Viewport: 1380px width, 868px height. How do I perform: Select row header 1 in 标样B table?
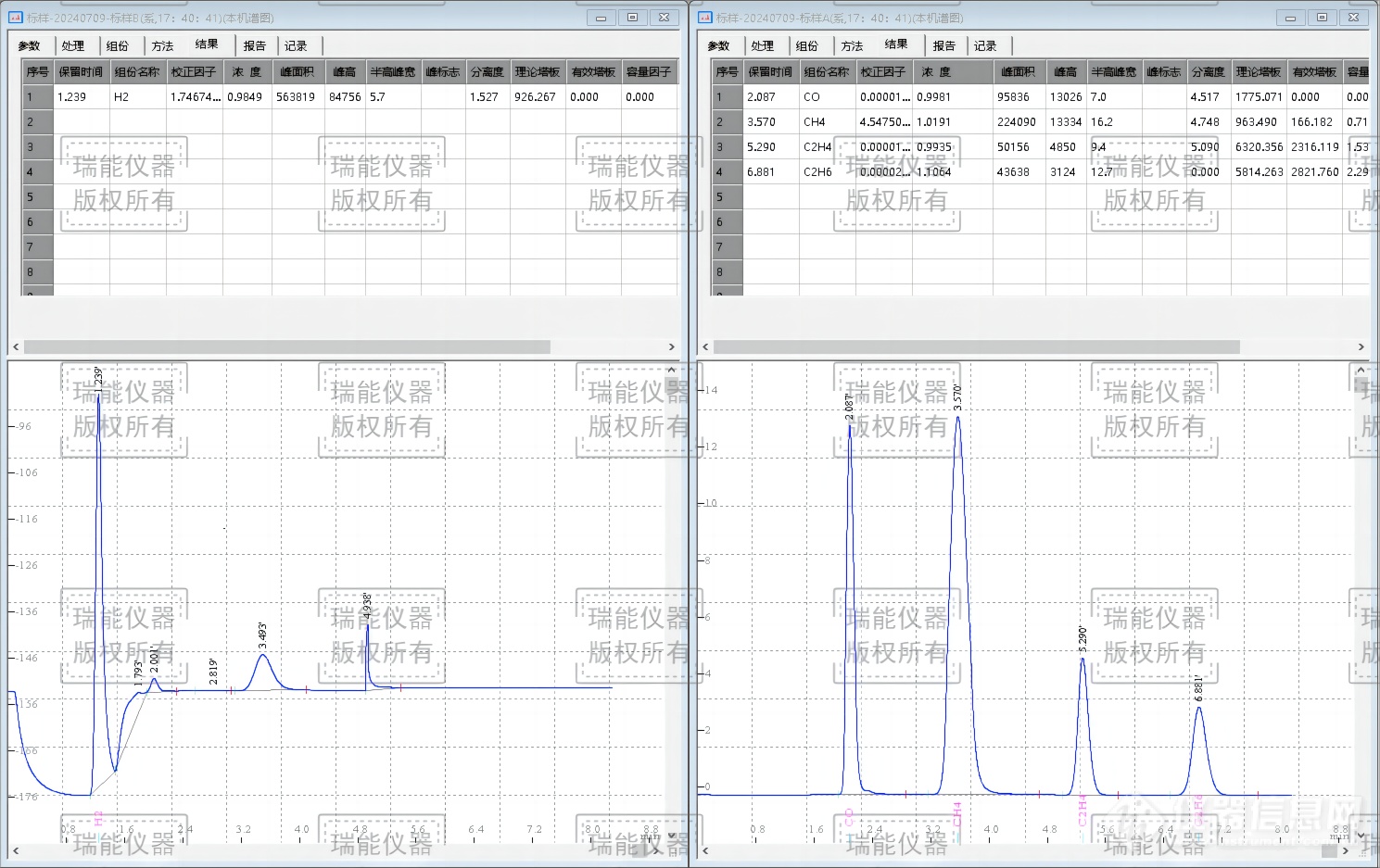37,96
